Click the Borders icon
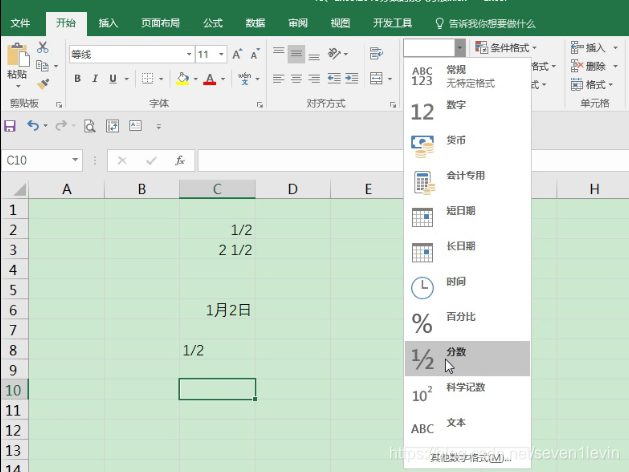The image size is (629, 472). pos(147,79)
